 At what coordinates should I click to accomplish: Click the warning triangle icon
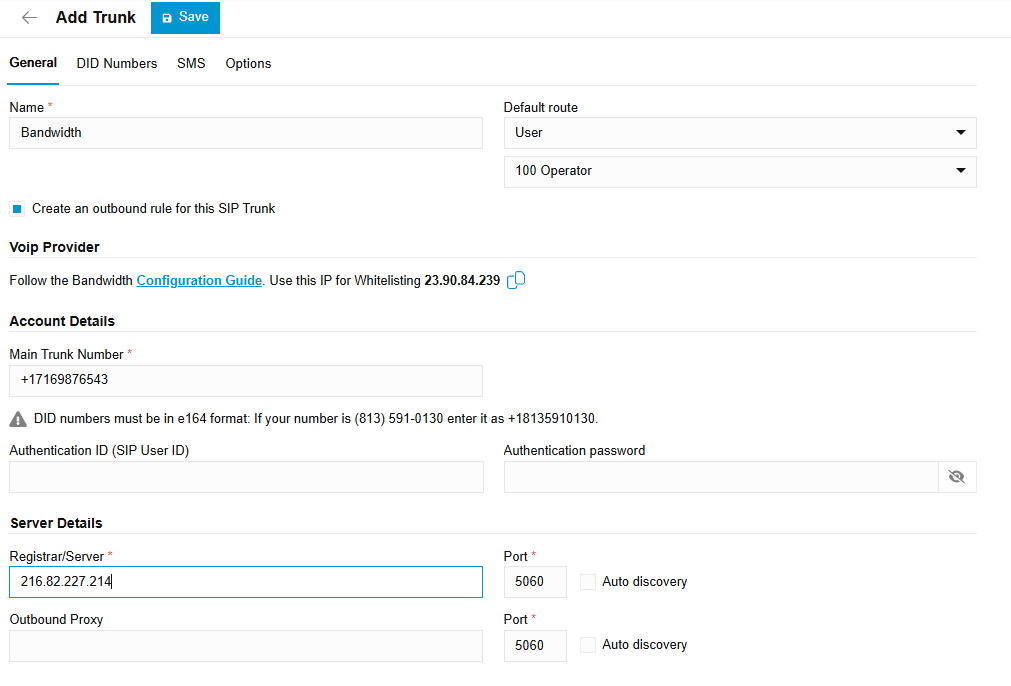[18, 419]
